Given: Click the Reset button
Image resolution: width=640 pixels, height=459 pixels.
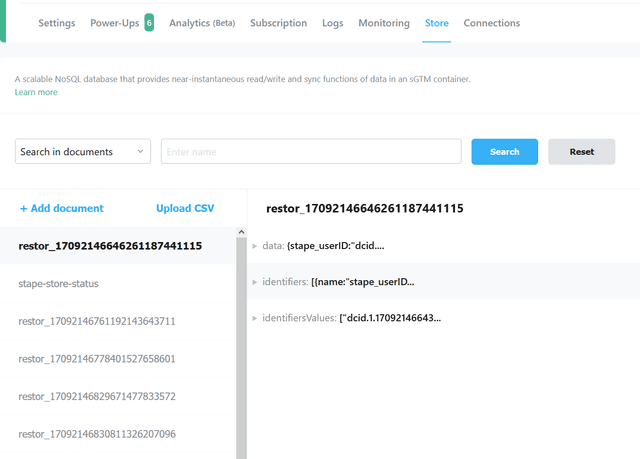Looking at the screenshot, I should coord(581,152).
